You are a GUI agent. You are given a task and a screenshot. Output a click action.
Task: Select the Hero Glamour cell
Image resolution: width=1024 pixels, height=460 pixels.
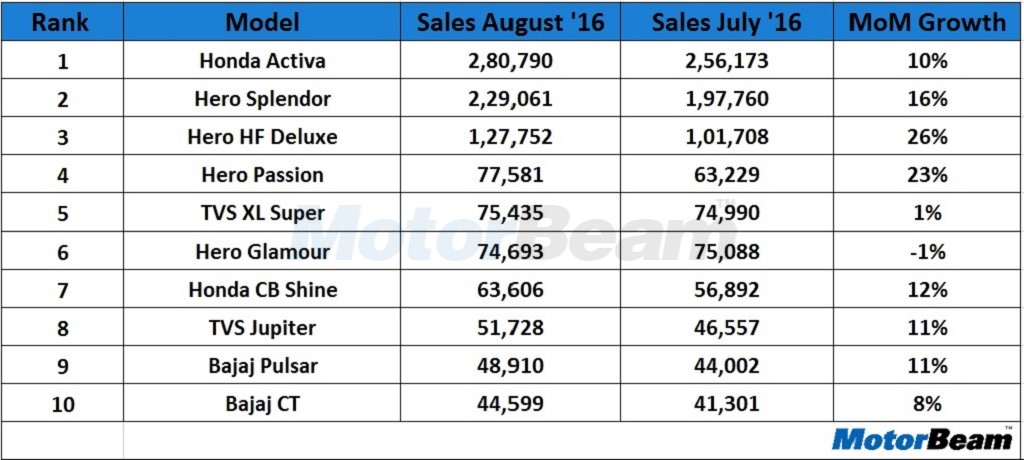262,251
